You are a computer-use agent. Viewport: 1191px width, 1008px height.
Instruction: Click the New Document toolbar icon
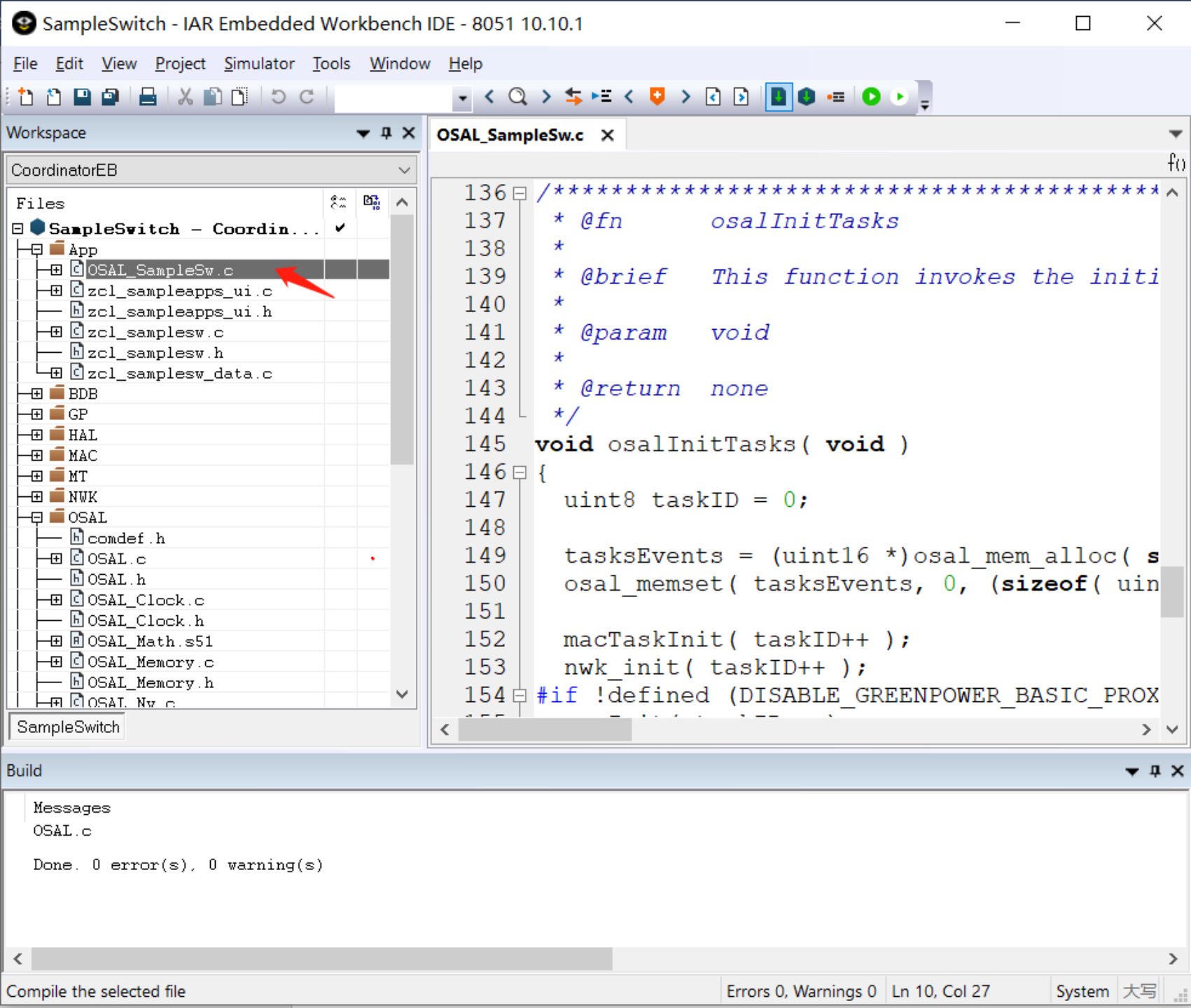click(25, 97)
